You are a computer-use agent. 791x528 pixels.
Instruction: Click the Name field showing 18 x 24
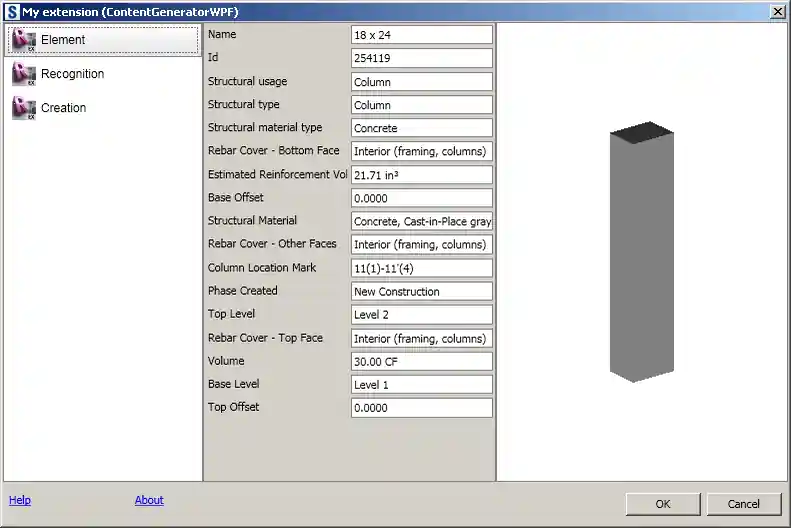click(421, 35)
